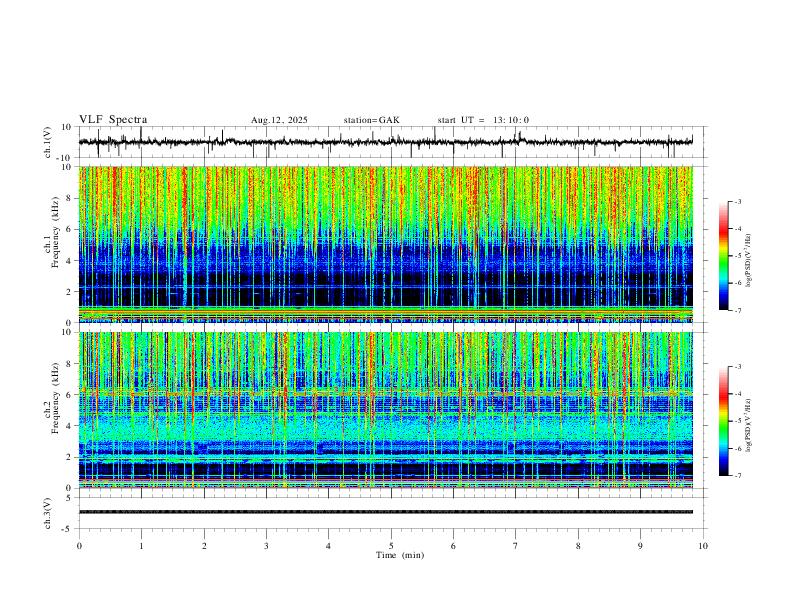792x612 pixels.
Task: Click the upper PSD color scale bar
Action: (x=724, y=256)
